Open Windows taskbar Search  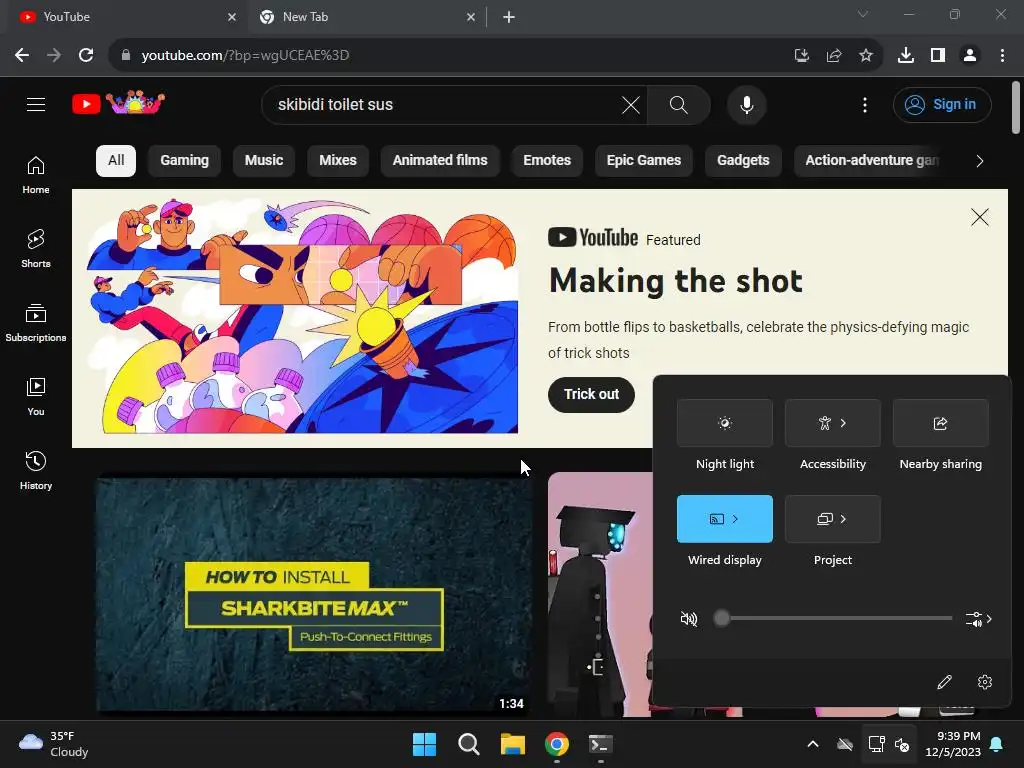coord(468,744)
